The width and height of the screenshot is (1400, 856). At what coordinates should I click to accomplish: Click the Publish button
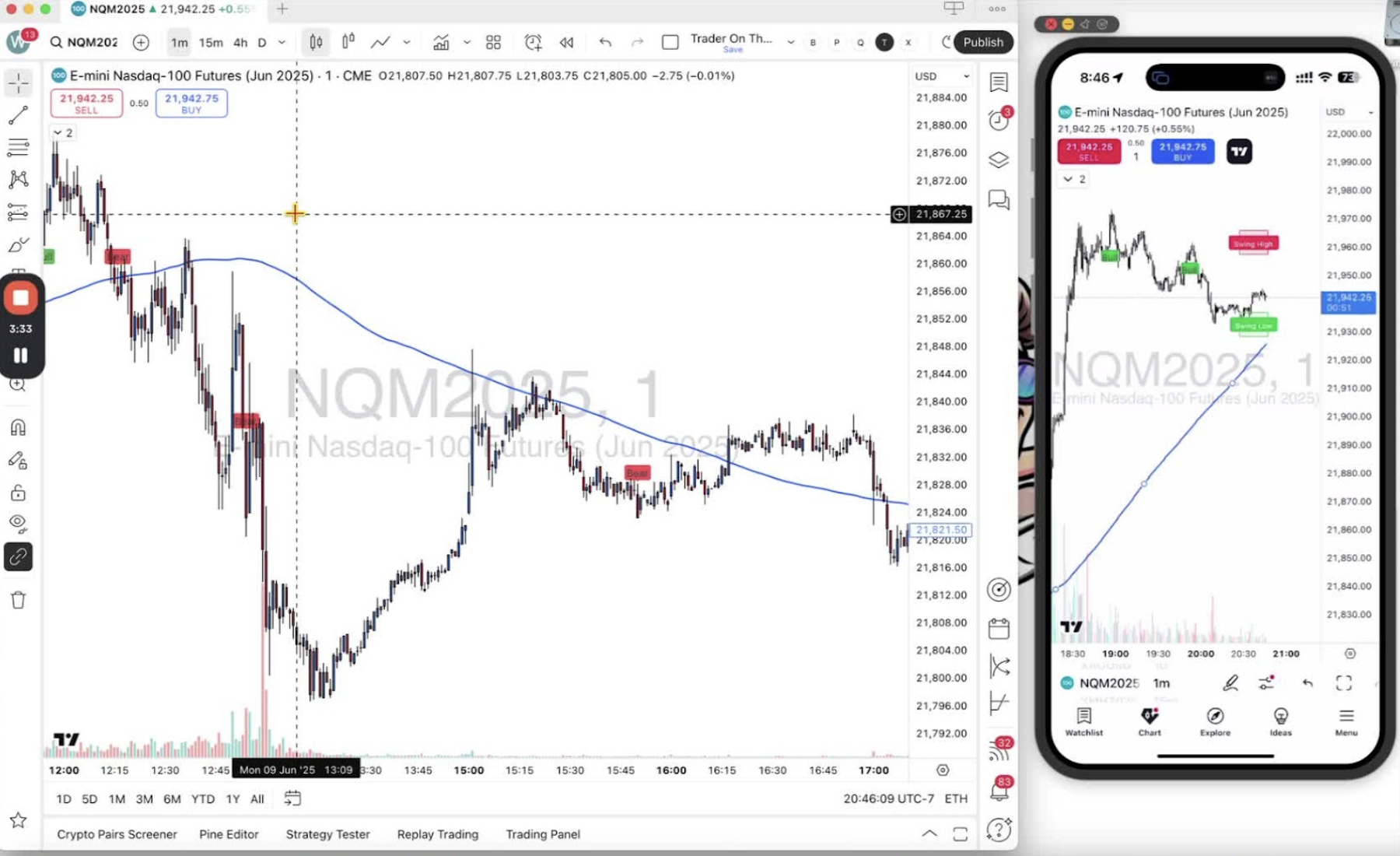click(983, 42)
